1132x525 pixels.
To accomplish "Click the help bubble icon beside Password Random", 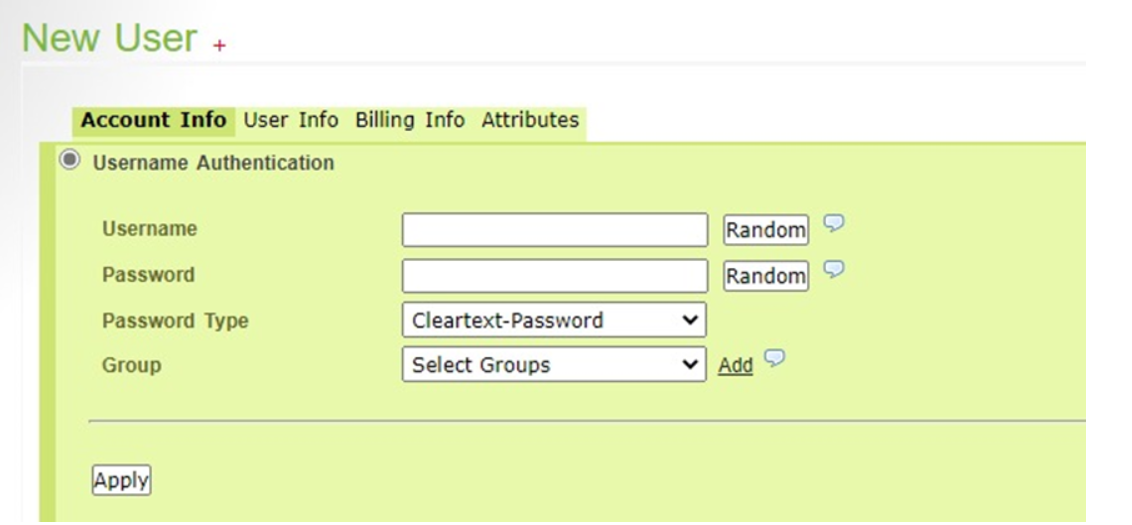I will (833, 268).
